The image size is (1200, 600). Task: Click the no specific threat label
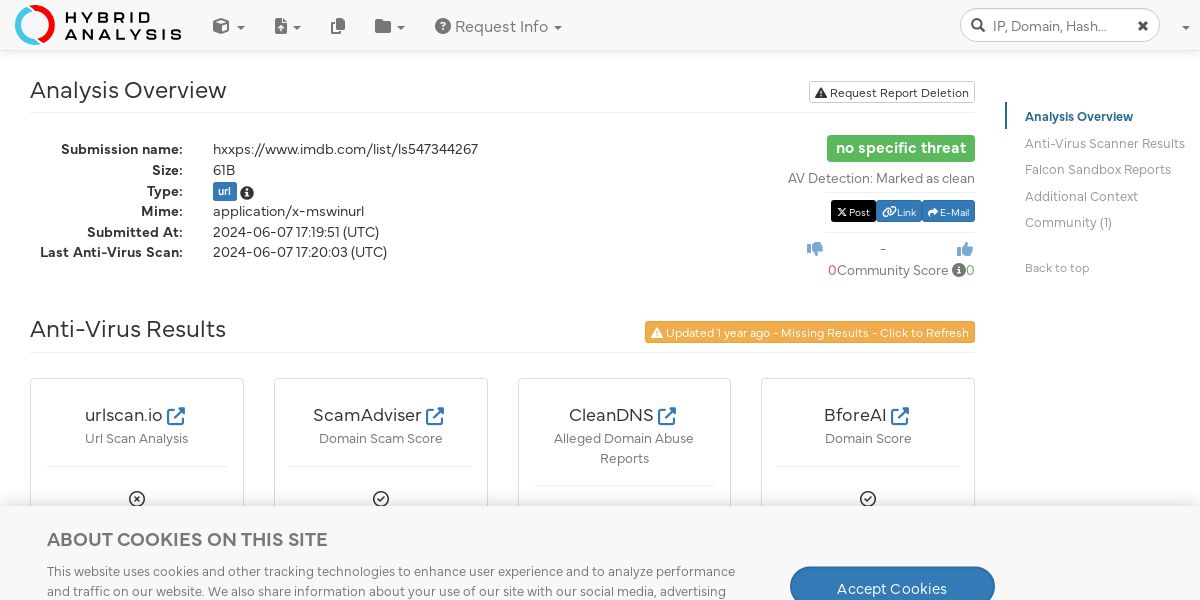[x=901, y=148]
